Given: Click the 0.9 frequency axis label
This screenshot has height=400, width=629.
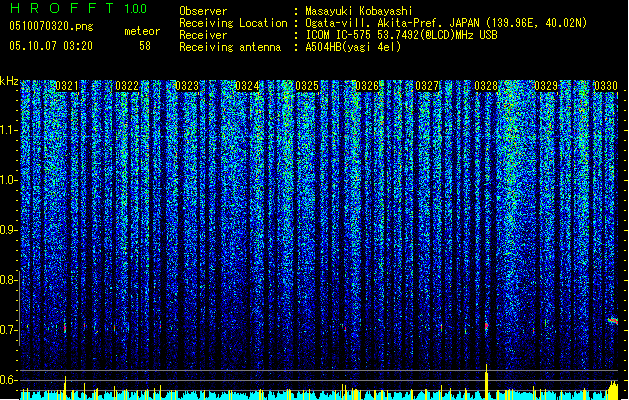Looking at the screenshot, I should pos(8,230).
